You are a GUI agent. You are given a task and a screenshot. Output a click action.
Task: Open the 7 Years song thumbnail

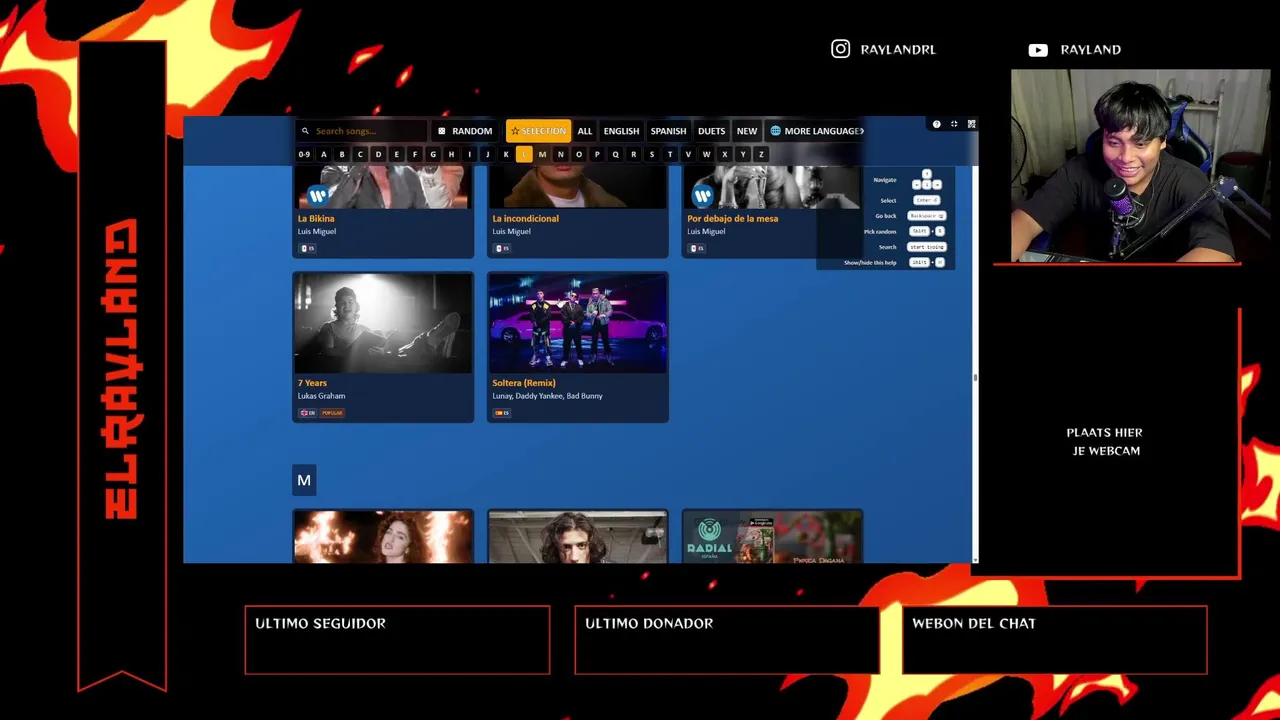[383, 323]
